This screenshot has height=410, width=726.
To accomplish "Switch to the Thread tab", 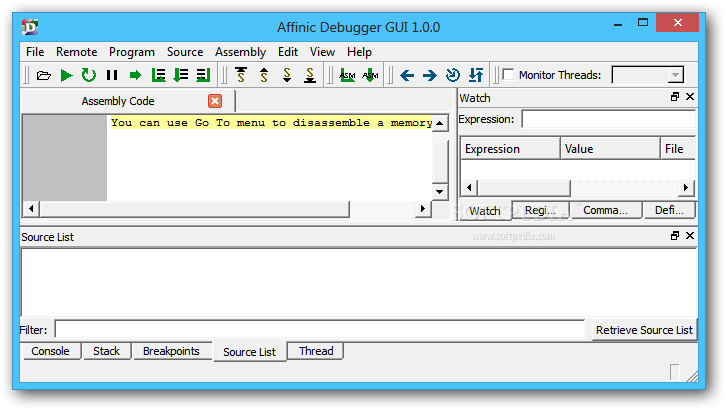I will 316,351.
